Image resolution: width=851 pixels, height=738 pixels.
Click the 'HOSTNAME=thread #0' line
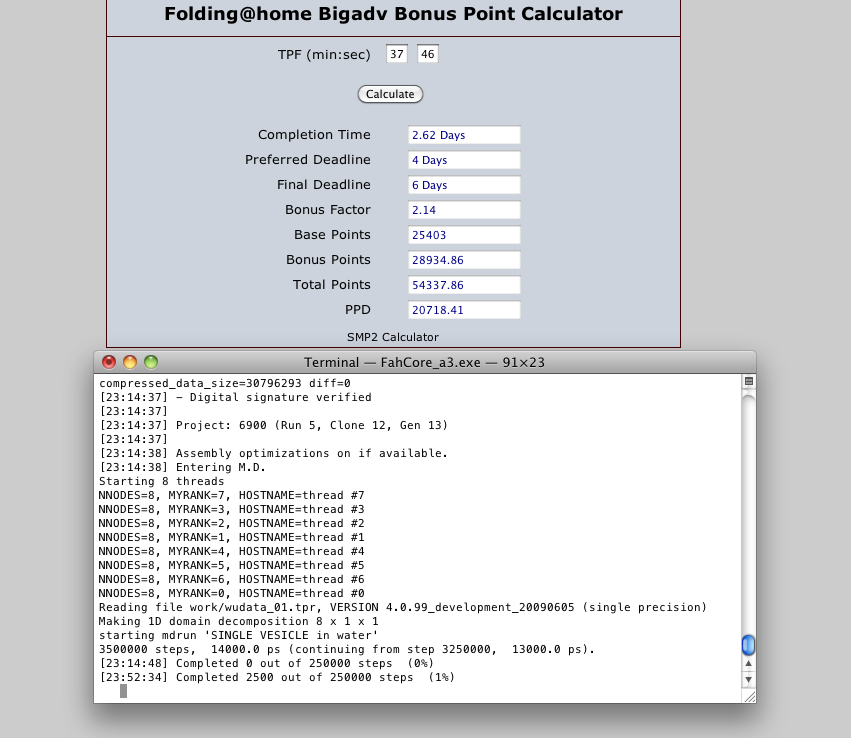pos(231,593)
